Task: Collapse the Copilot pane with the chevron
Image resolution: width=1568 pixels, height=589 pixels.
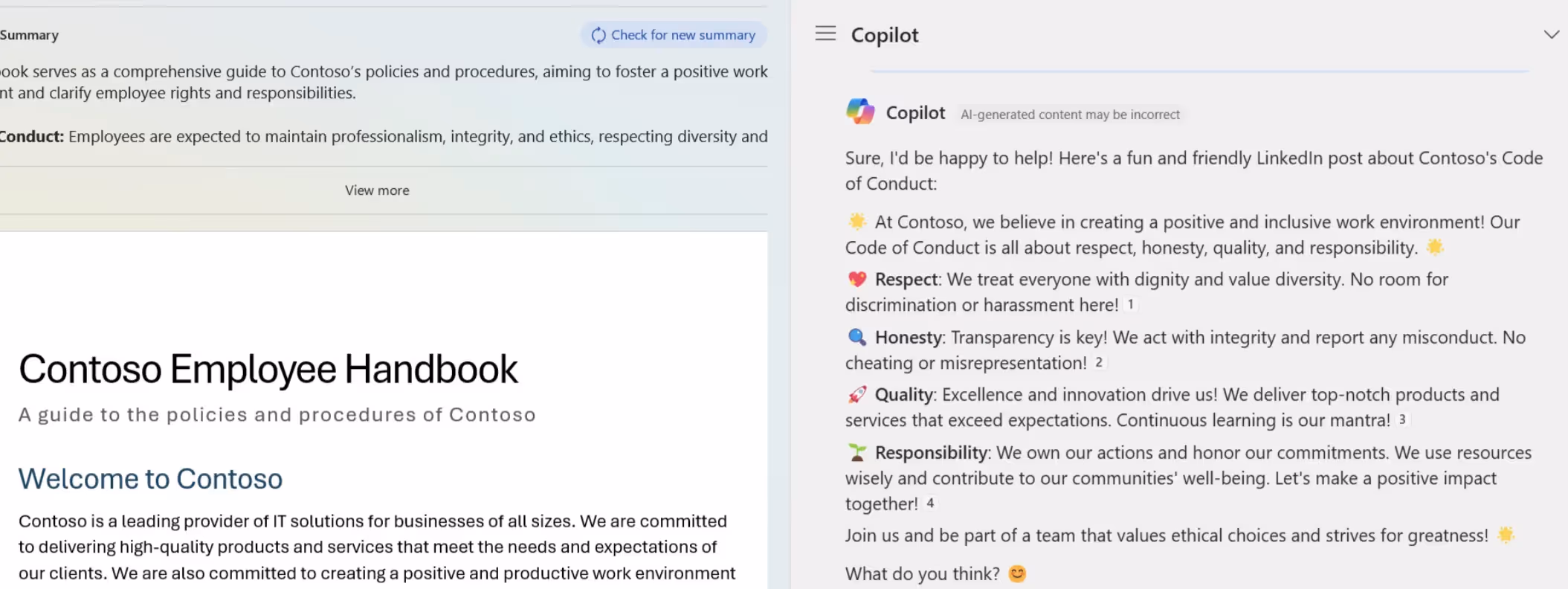Action: tap(1551, 35)
